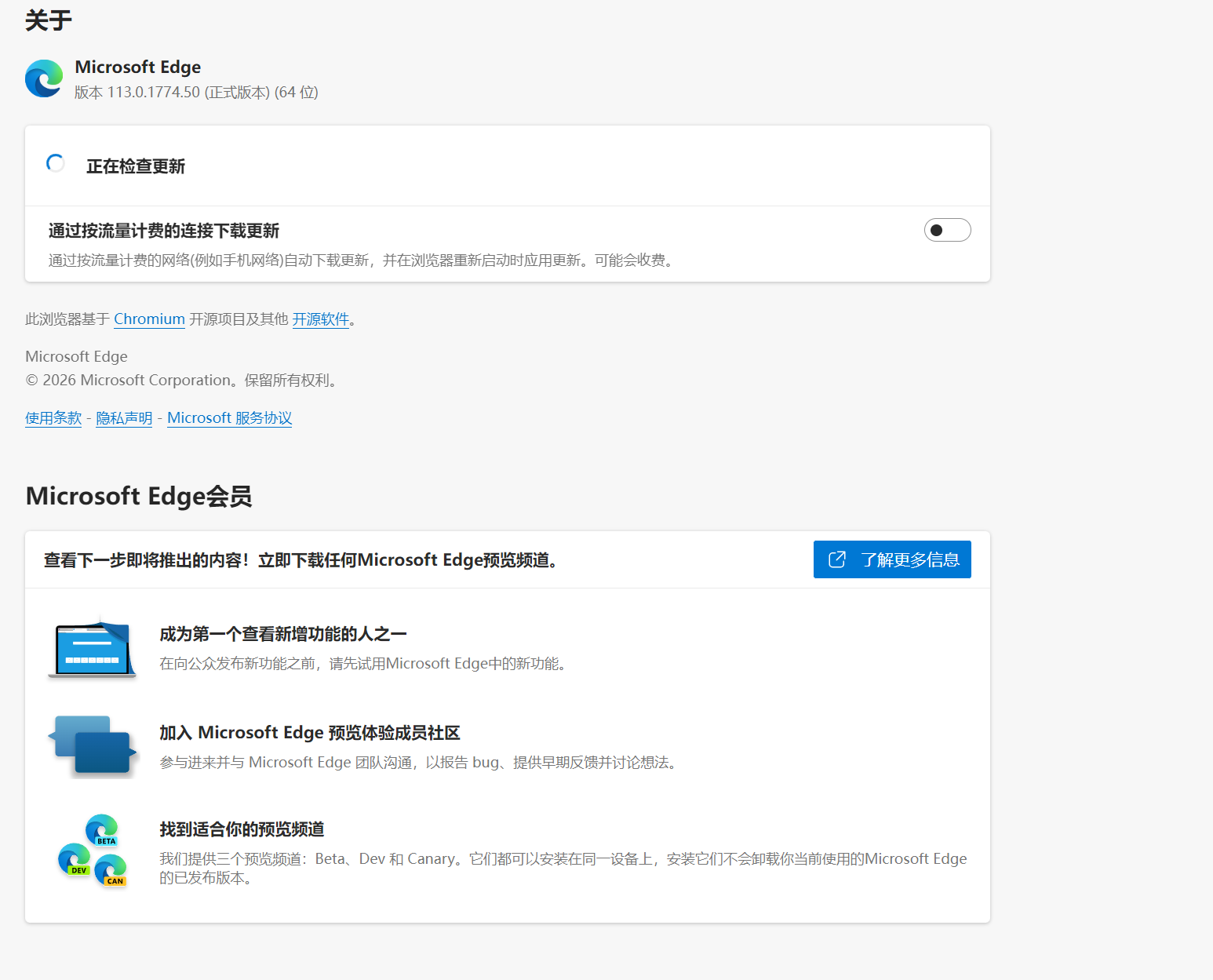Click the Insider community chat bubbles icon
Screen dimensions: 1213x980
(x=92, y=745)
